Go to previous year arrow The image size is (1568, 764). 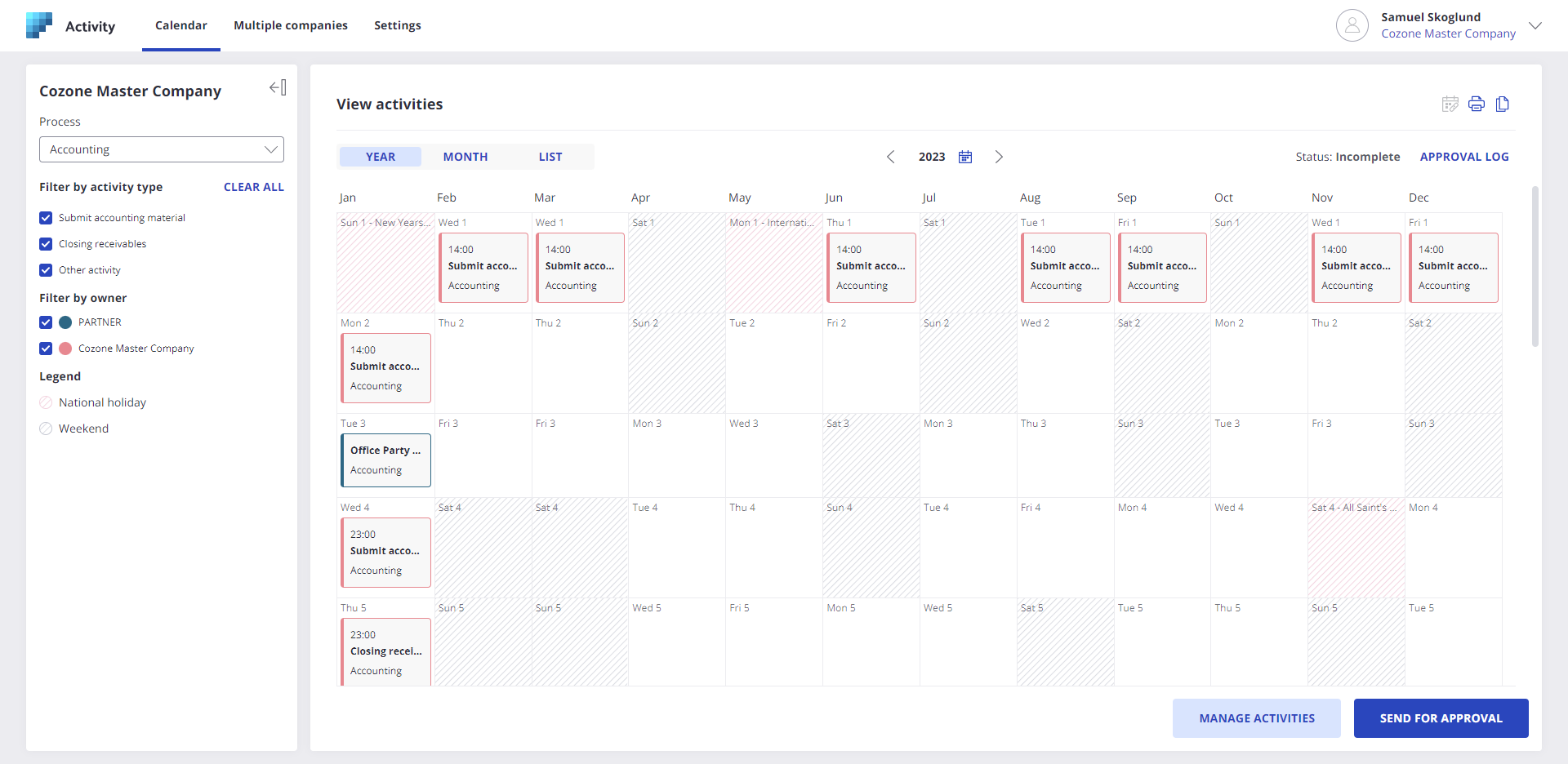click(x=891, y=157)
